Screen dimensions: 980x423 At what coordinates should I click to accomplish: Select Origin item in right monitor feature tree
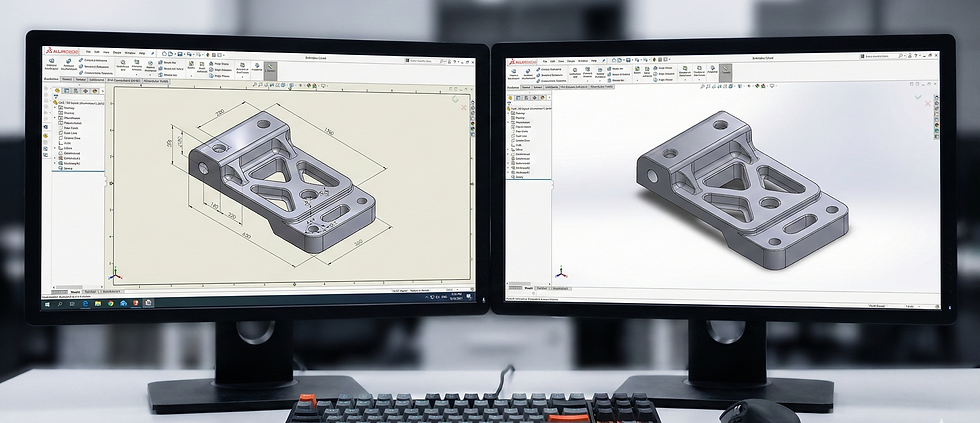click(516, 145)
